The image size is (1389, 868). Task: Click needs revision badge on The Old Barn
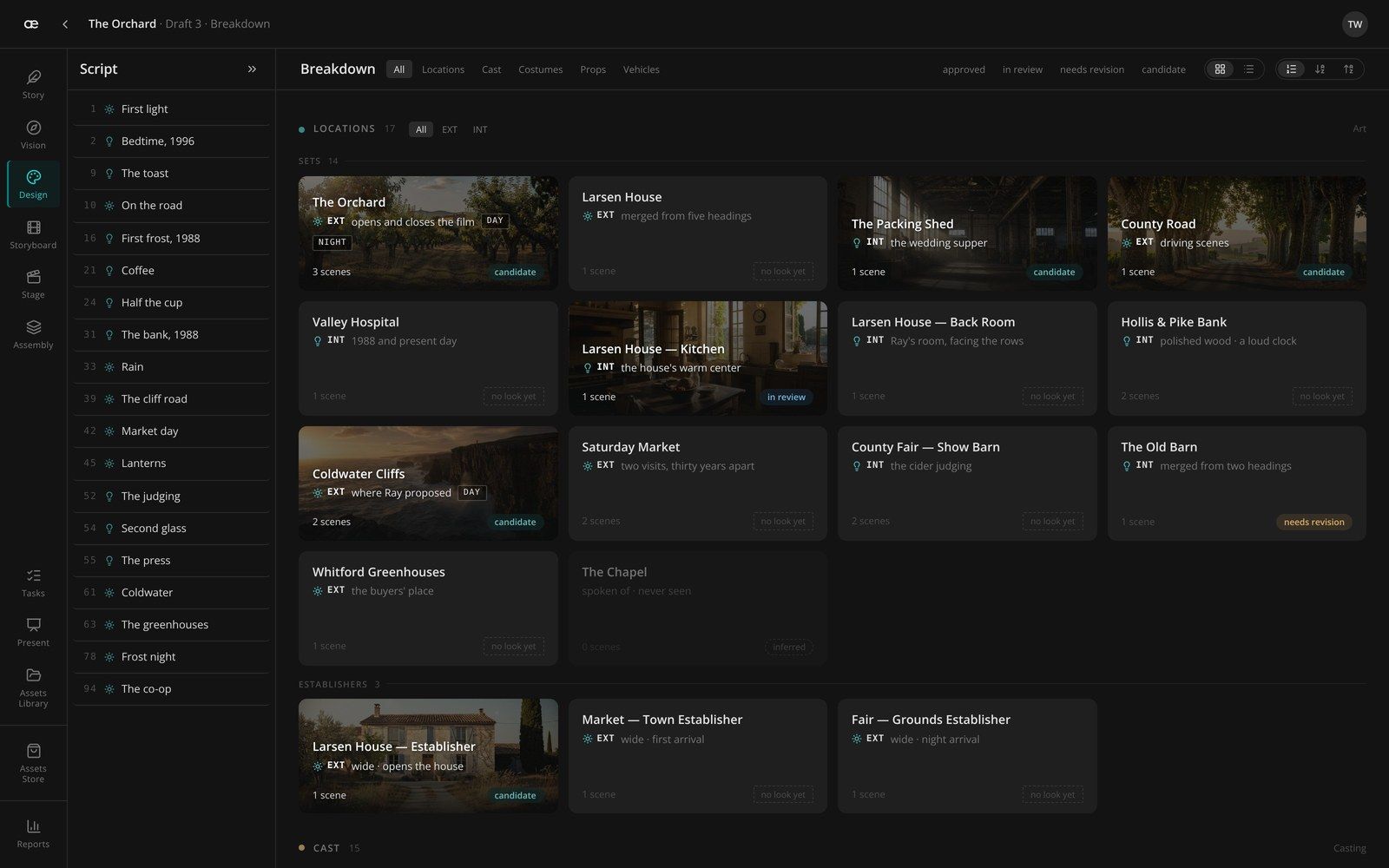coord(1313,522)
